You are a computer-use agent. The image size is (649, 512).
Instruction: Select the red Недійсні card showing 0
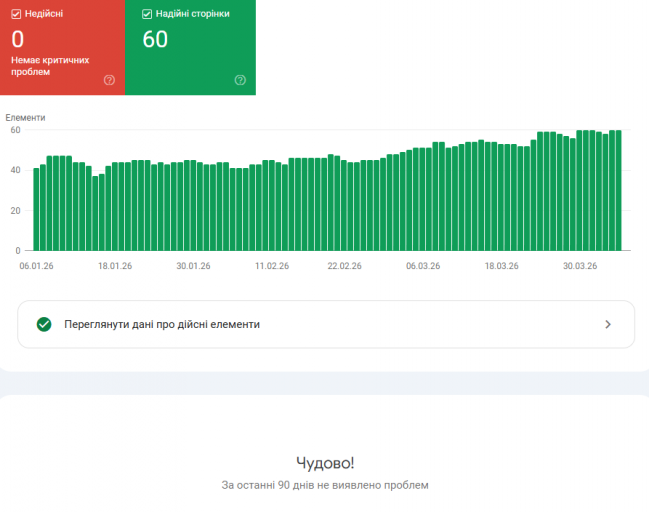click(62, 47)
